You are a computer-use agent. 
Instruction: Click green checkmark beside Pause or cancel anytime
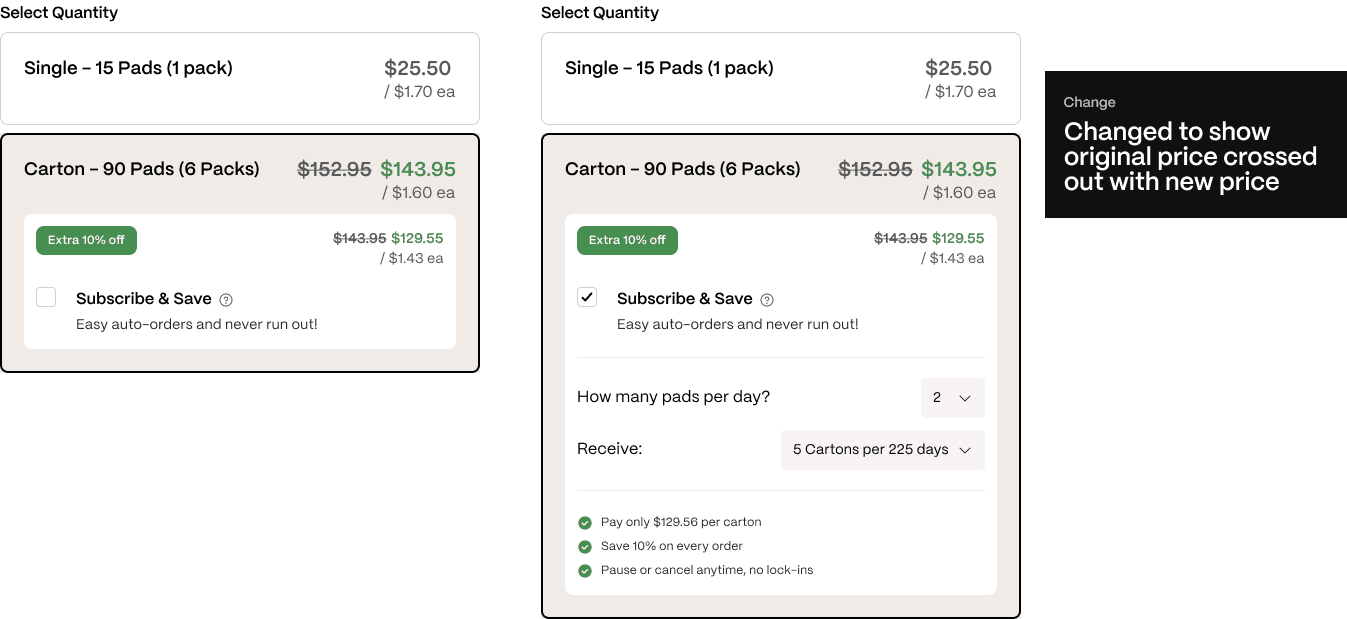[x=585, y=571]
